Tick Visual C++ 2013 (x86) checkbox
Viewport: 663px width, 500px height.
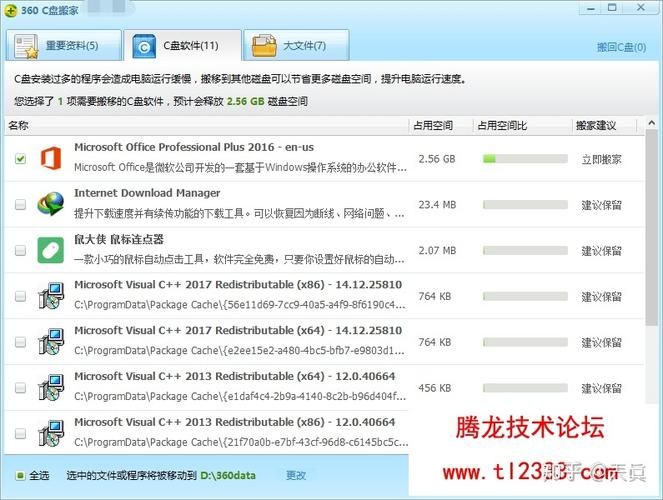click(x=20, y=433)
